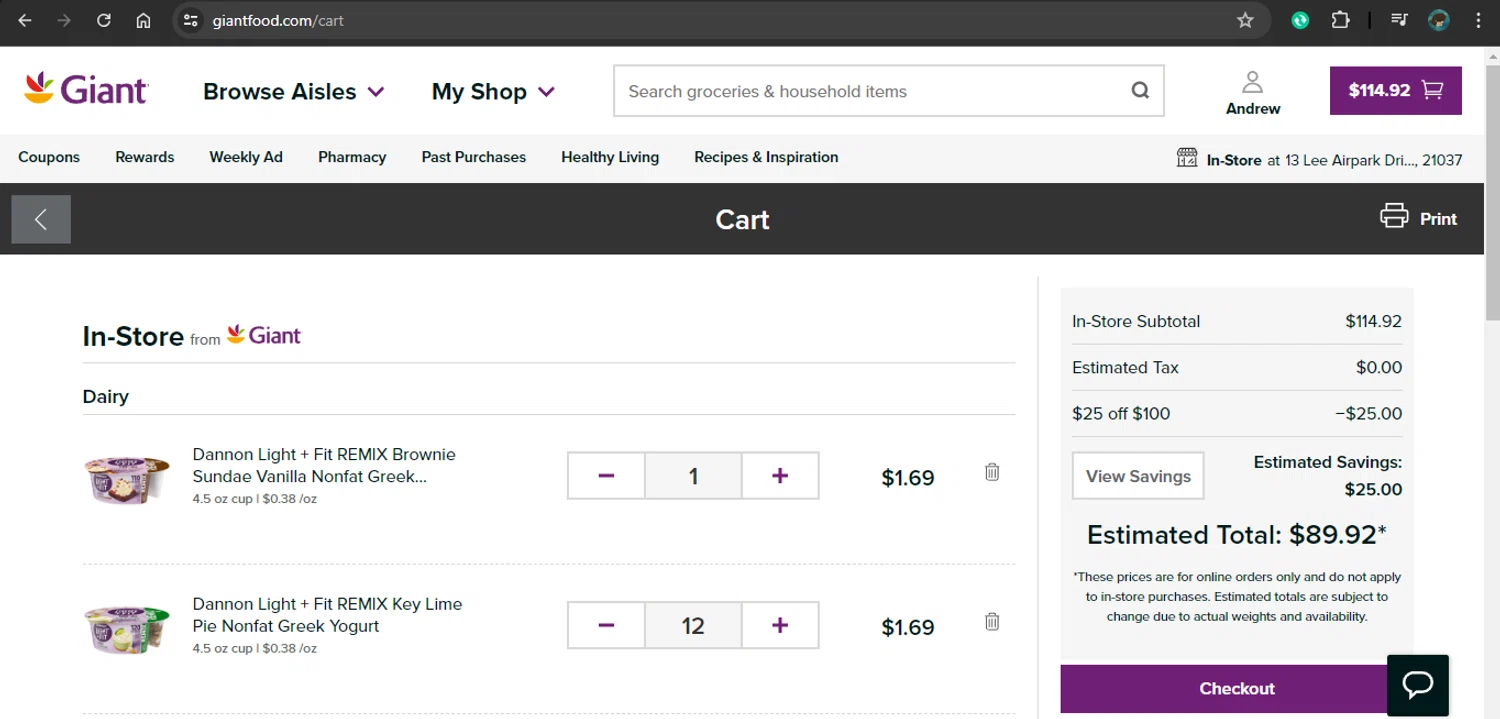Click the View Savings button
Viewport: 1500px width, 719px height.
1138,476
